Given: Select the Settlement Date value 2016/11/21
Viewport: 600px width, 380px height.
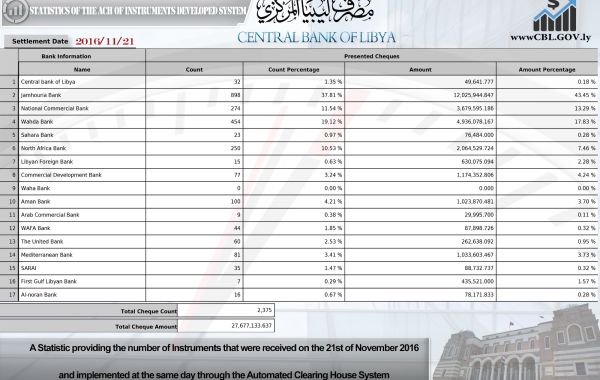Looking at the screenshot, I should click(x=105, y=41).
